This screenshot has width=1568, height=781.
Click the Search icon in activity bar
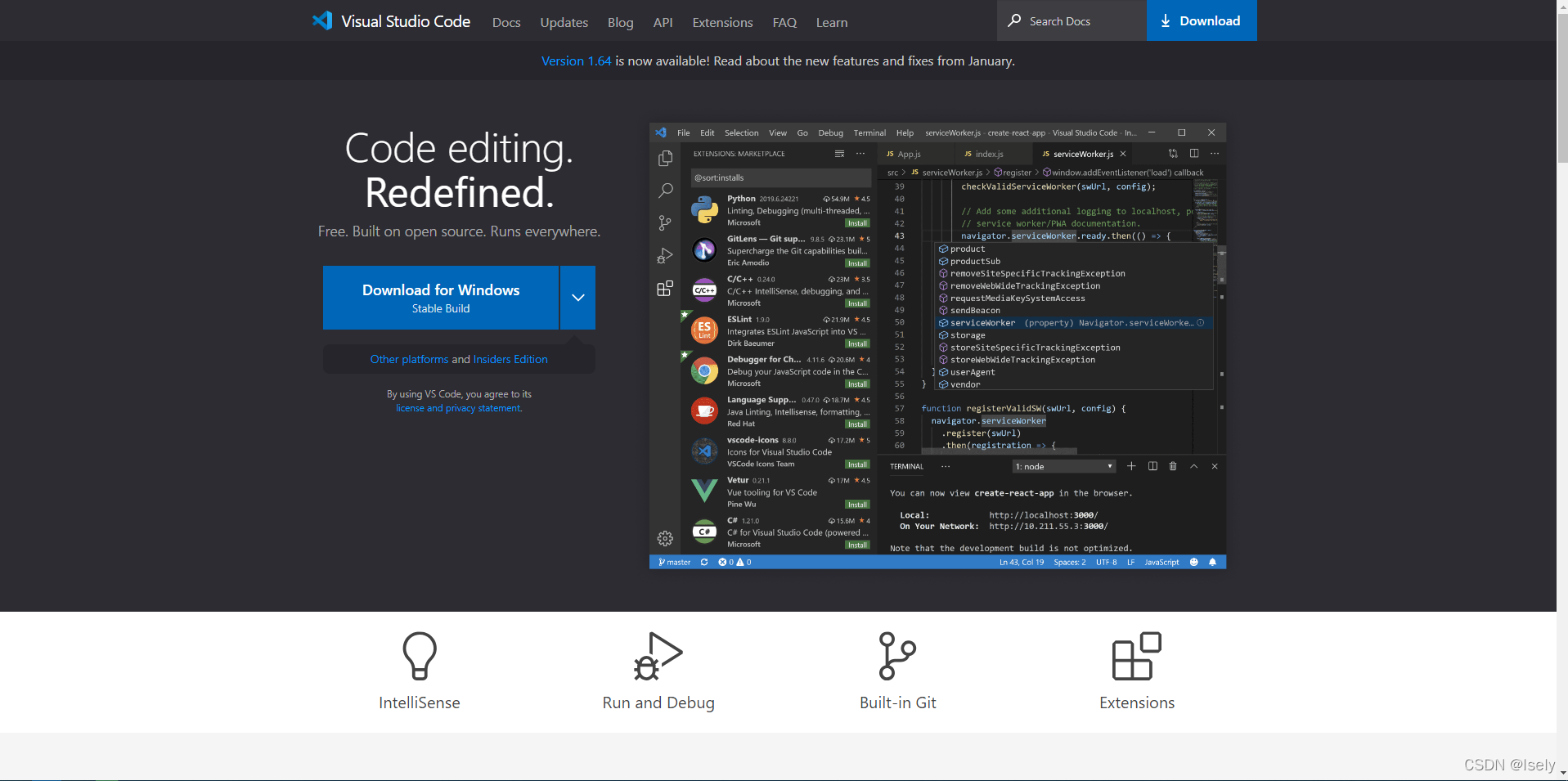(666, 191)
